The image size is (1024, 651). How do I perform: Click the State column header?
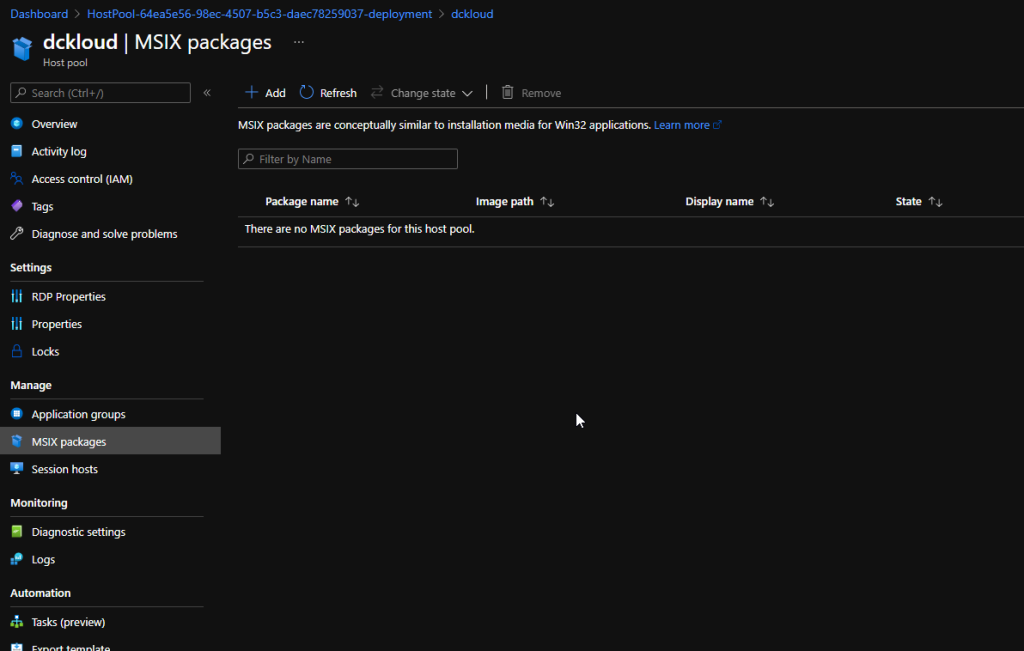click(x=908, y=202)
